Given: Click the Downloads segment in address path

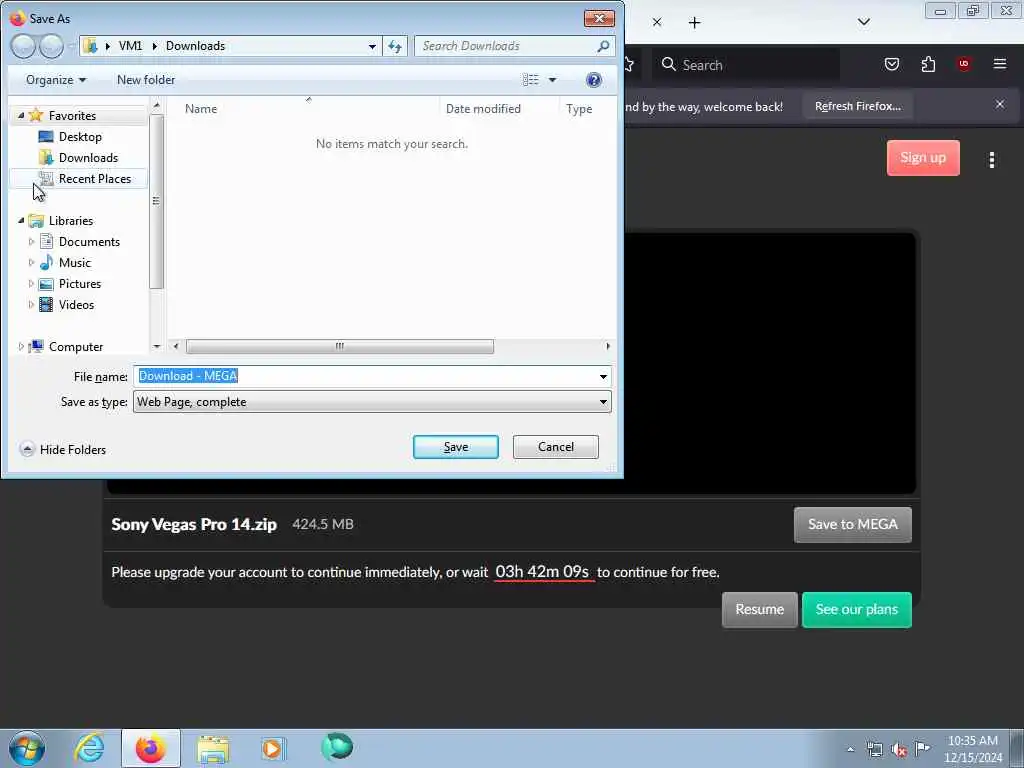Looking at the screenshot, I should pyautogui.click(x=195, y=46).
